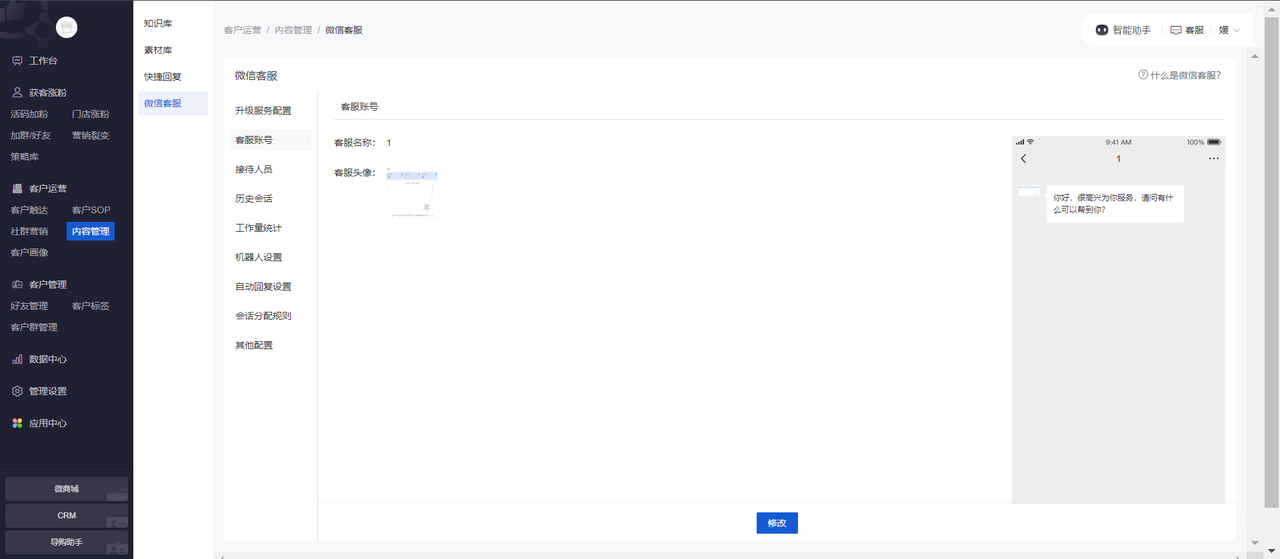Click the 微商城 button
The height and width of the screenshot is (559, 1280).
pyautogui.click(x=66, y=489)
